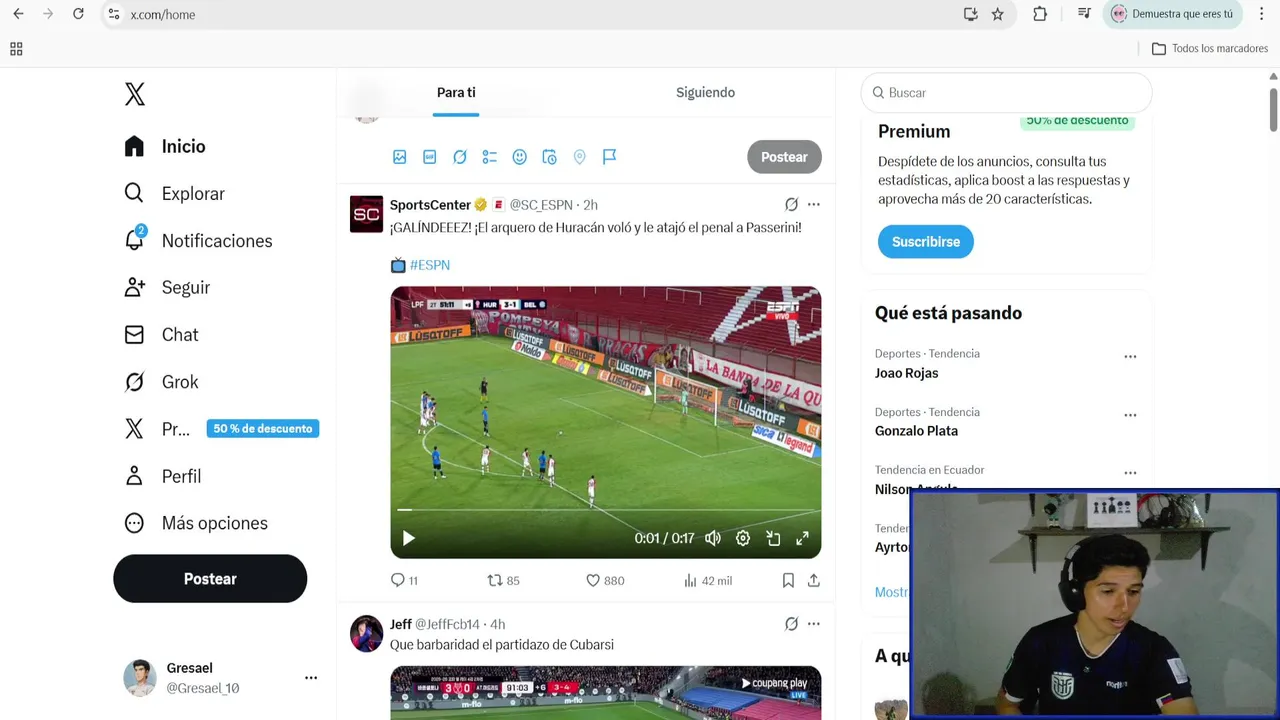Open Todos los marcadores folder
Viewport: 1280px width, 720px height.
1210,48
